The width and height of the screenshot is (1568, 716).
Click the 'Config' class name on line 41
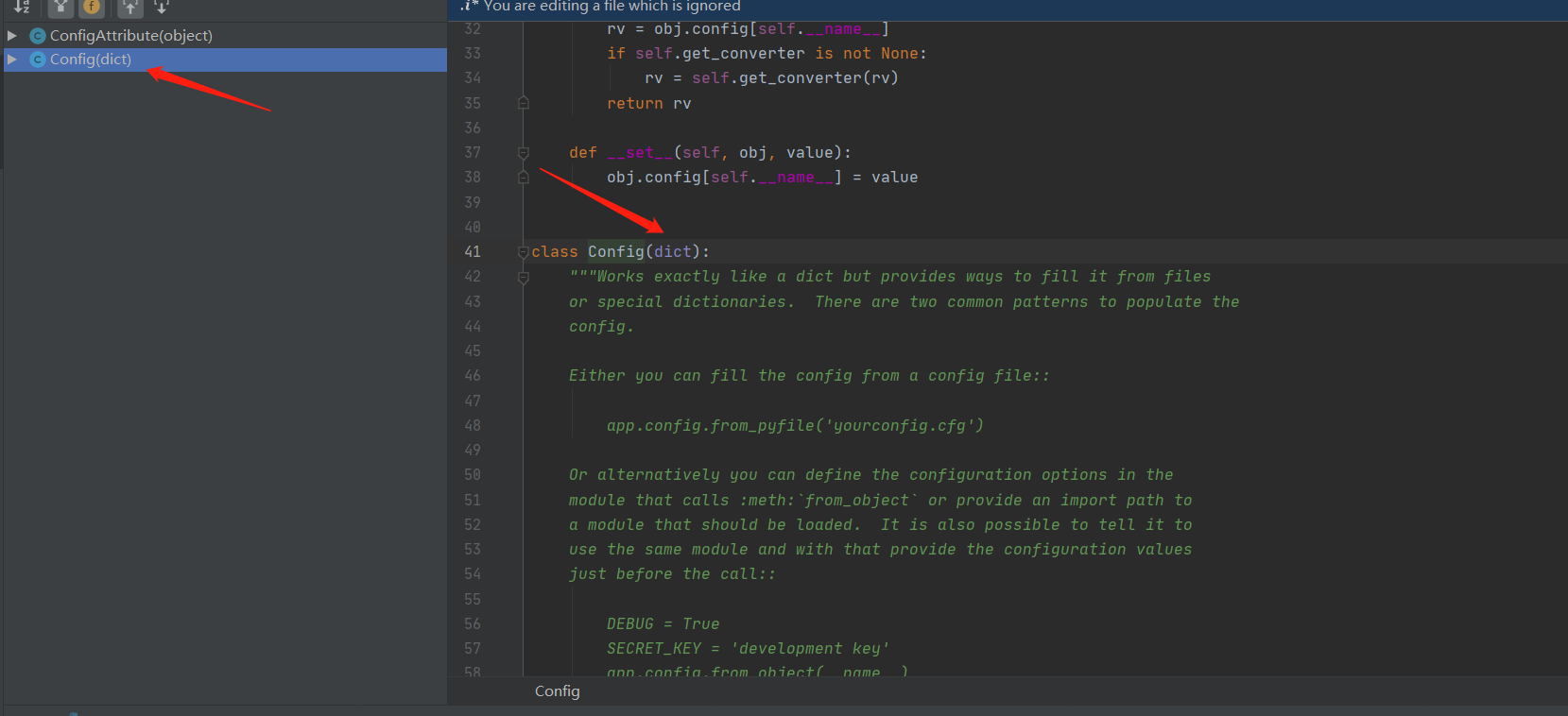[616, 251]
